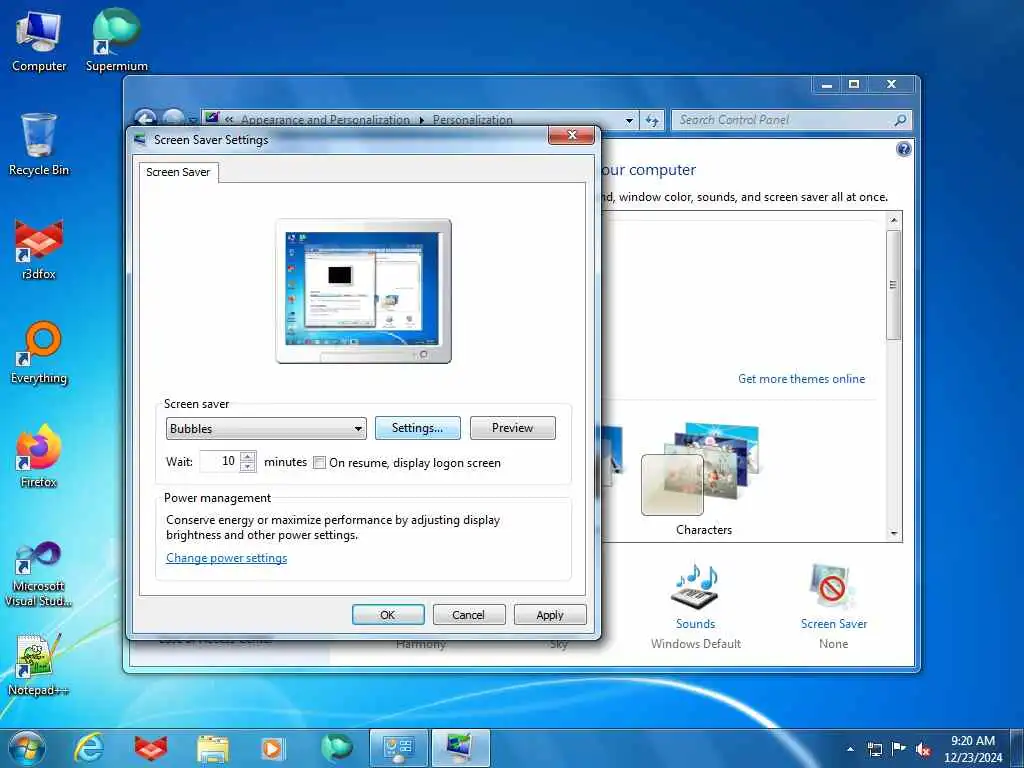Select the r3dfox desktop shortcut
The height and width of the screenshot is (768, 1024).
pyautogui.click(x=39, y=249)
